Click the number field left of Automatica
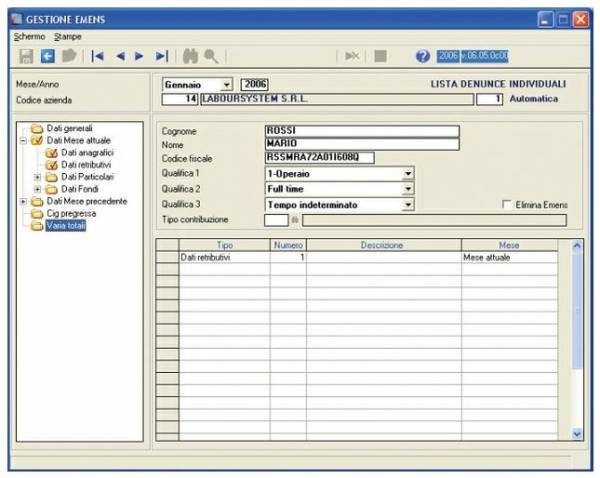This screenshot has height=478, width=600. click(489, 99)
